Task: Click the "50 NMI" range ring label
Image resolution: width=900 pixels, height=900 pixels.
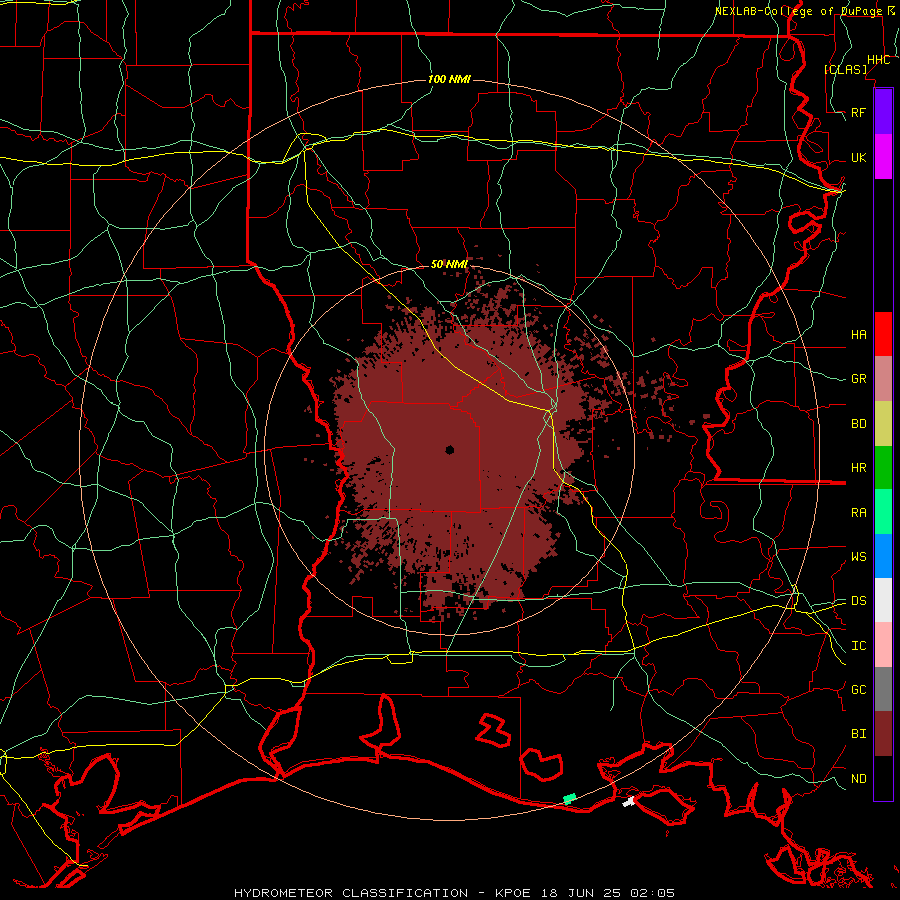Action: click(x=449, y=264)
